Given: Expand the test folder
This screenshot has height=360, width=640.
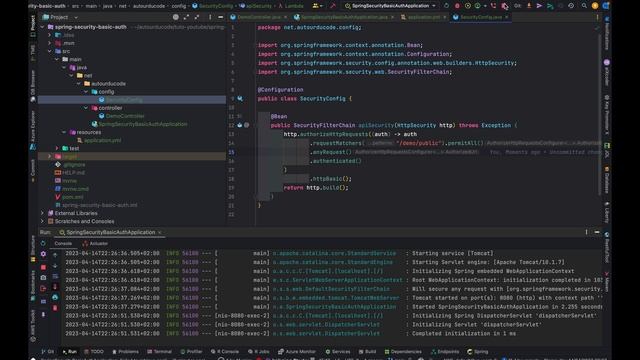Looking at the screenshot, I should click(x=57, y=149).
